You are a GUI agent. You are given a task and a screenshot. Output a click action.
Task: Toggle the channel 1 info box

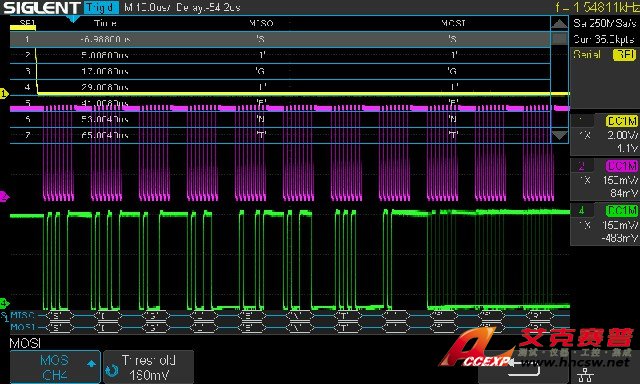pos(604,135)
